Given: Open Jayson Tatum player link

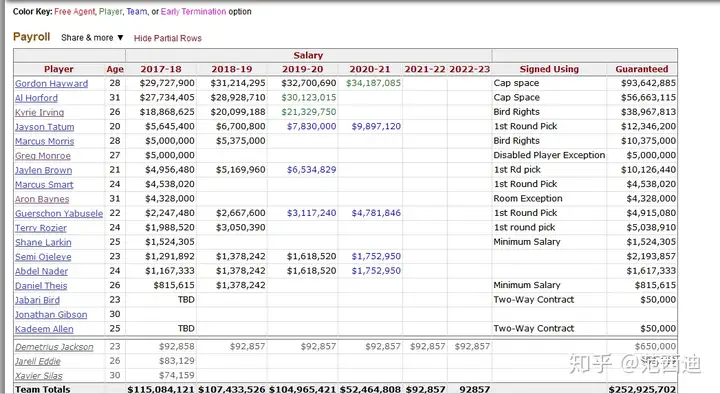Looking at the screenshot, I should [45, 127].
